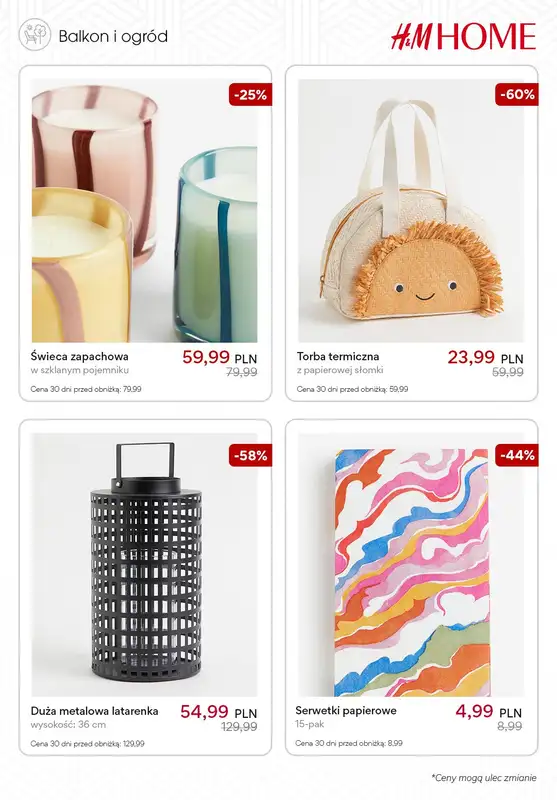Open the sun thermal bag photo
557x800 pixels.
411,211
